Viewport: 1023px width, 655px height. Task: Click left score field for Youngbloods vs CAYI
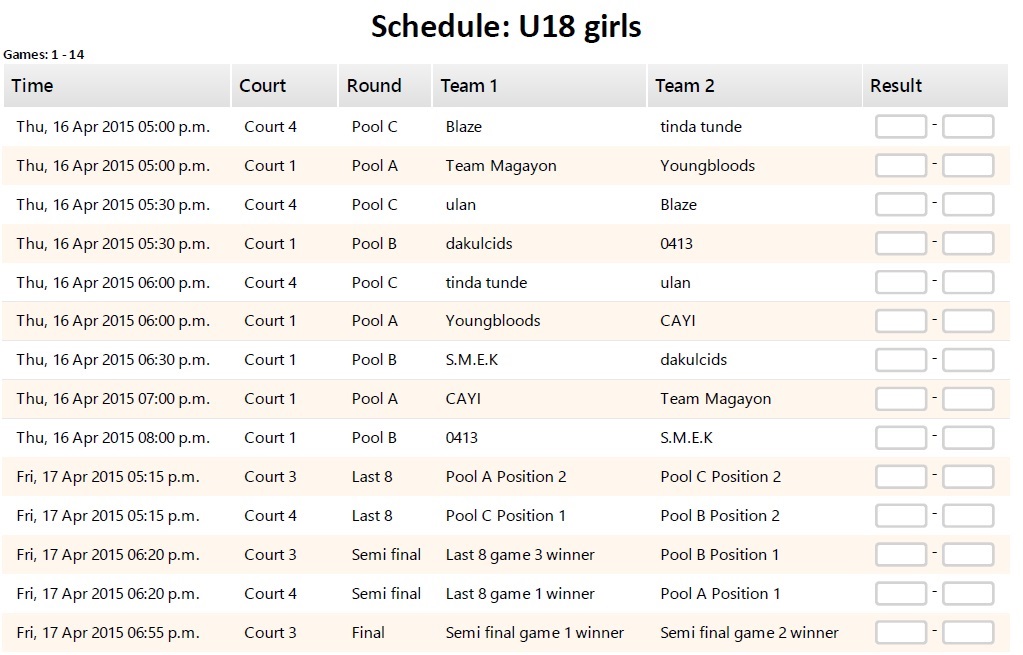tap(901, 321)
